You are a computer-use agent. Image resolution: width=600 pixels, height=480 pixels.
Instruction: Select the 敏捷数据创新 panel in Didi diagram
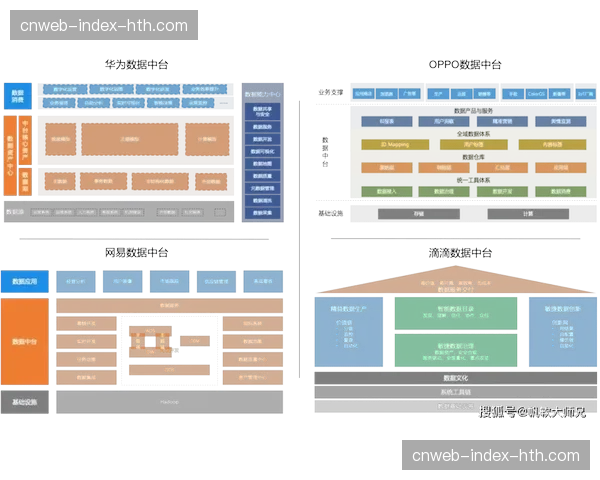(562, 332)
